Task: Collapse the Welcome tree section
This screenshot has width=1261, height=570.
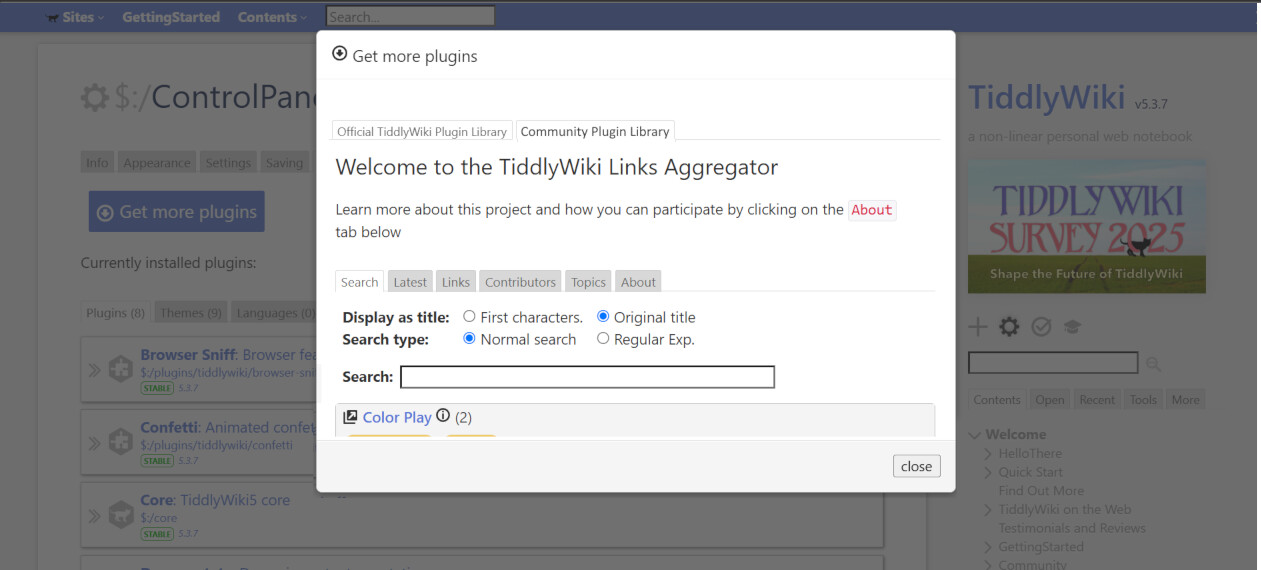Action: tap(975, 435)
